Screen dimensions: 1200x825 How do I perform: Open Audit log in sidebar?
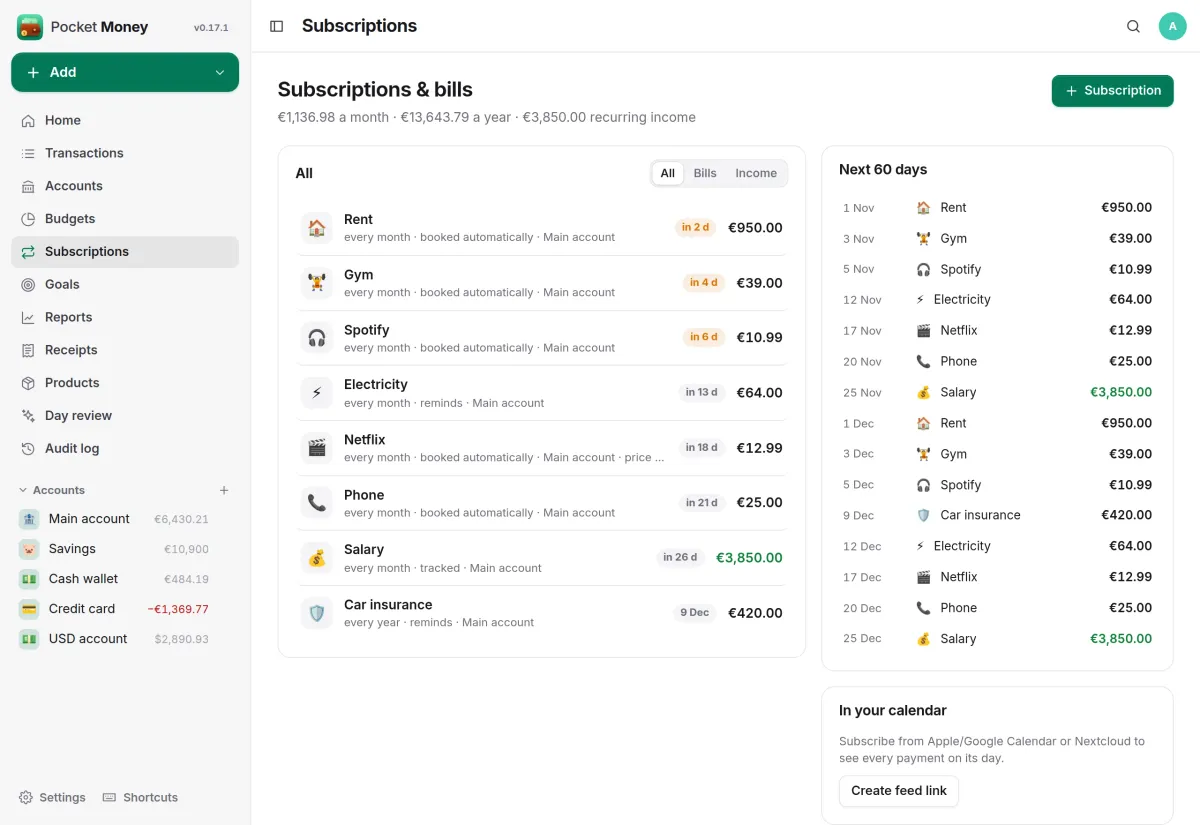(125, 449)
